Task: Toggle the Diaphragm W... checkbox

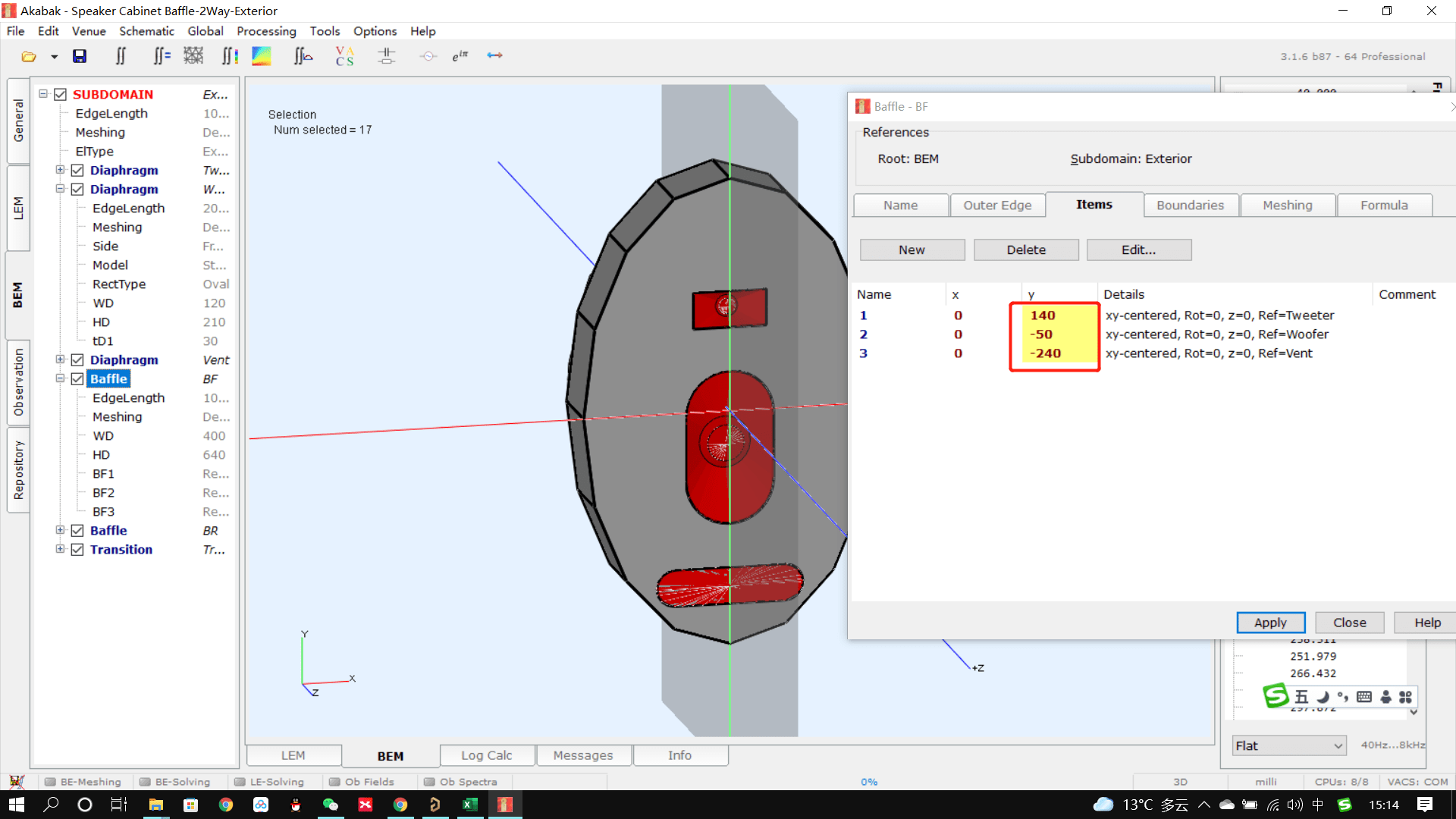Action: tap(77, 190)
